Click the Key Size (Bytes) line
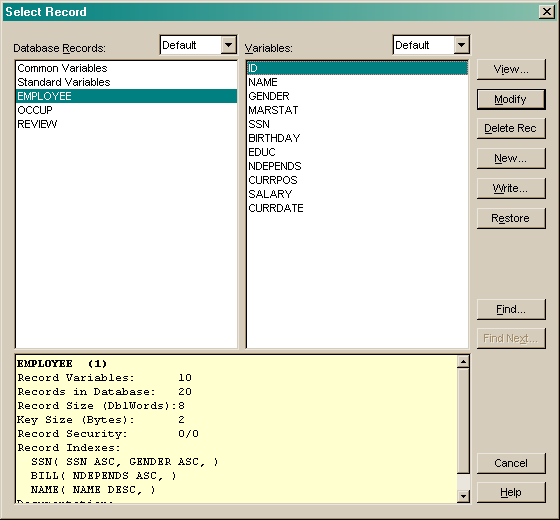The image size is (560, 520). tap(101, 420)
